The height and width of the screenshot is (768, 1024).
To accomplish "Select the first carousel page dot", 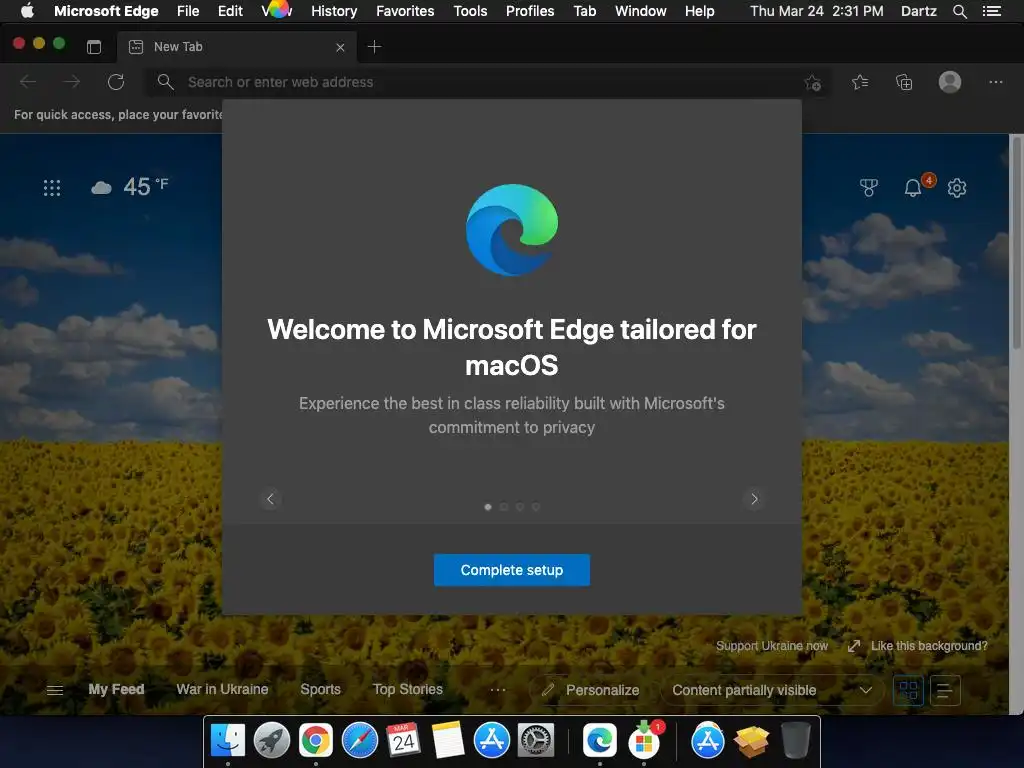I will click(x=488, y=507).
